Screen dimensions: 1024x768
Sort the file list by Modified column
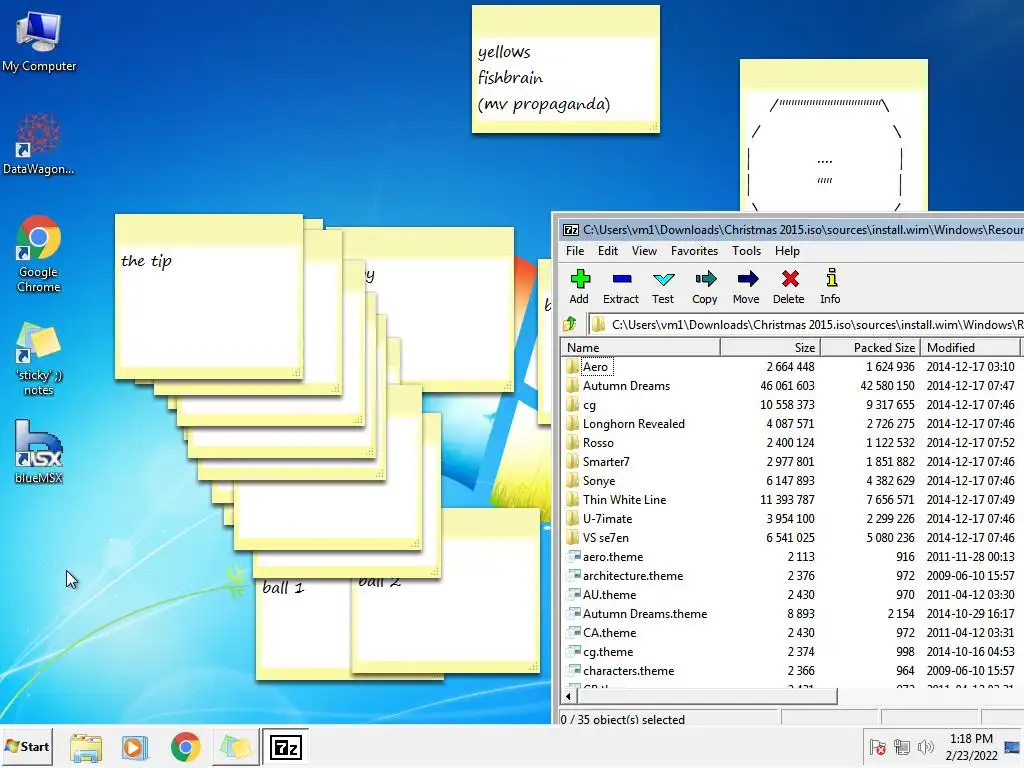(x=970, y=347)
